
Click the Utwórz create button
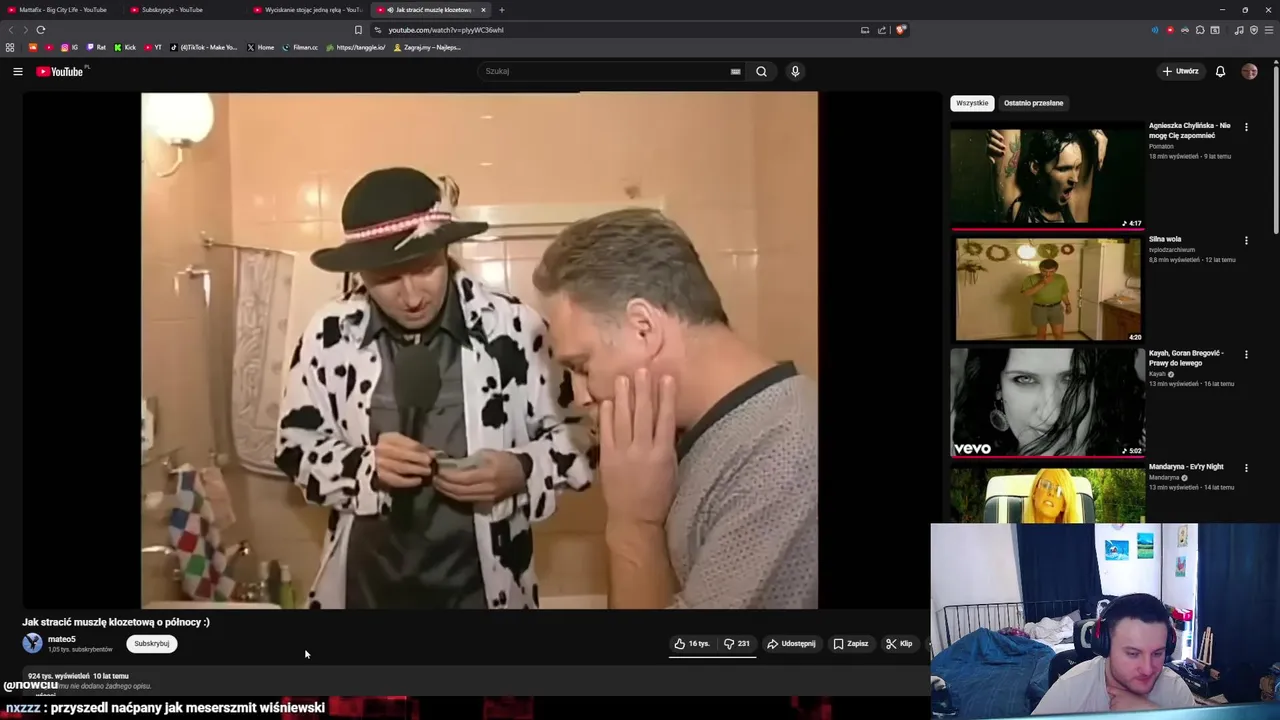(x=1180, y=71)
